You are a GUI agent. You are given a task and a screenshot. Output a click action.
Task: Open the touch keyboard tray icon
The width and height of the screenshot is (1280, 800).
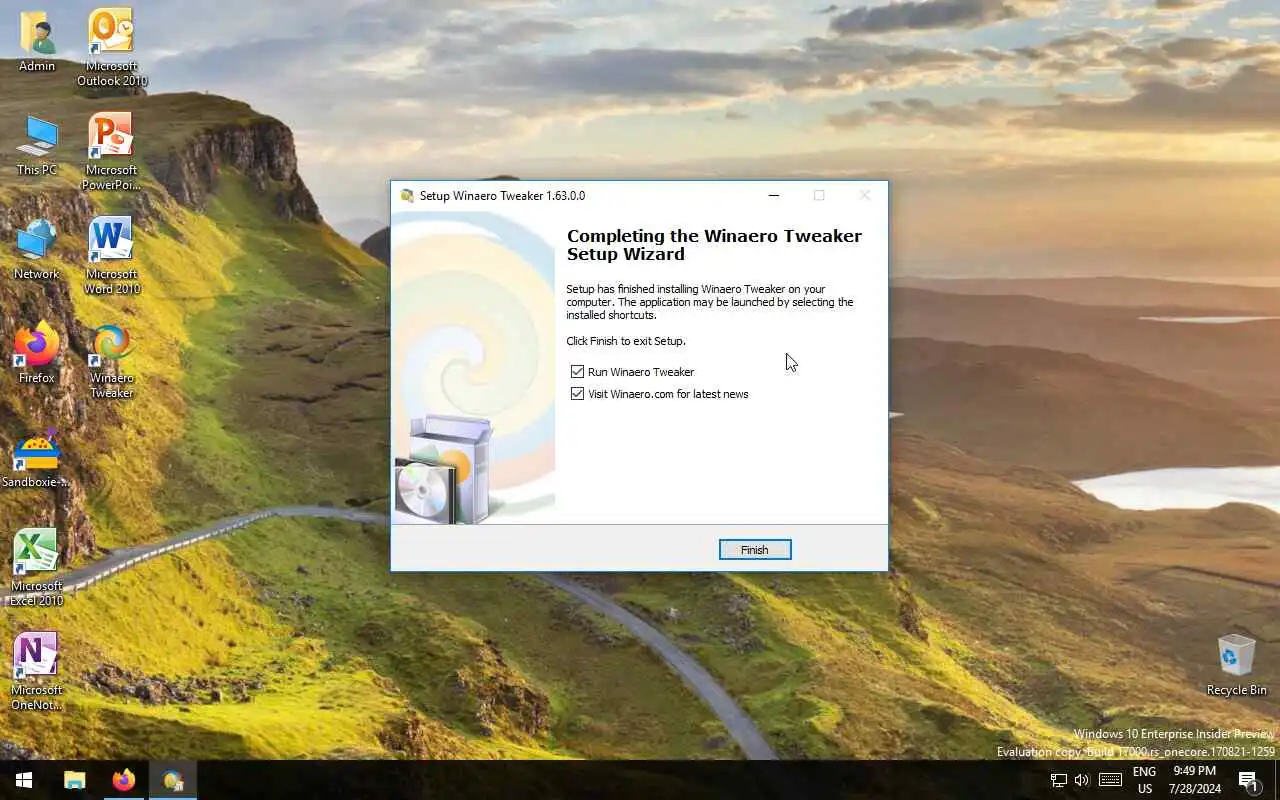coord(1110,780)
